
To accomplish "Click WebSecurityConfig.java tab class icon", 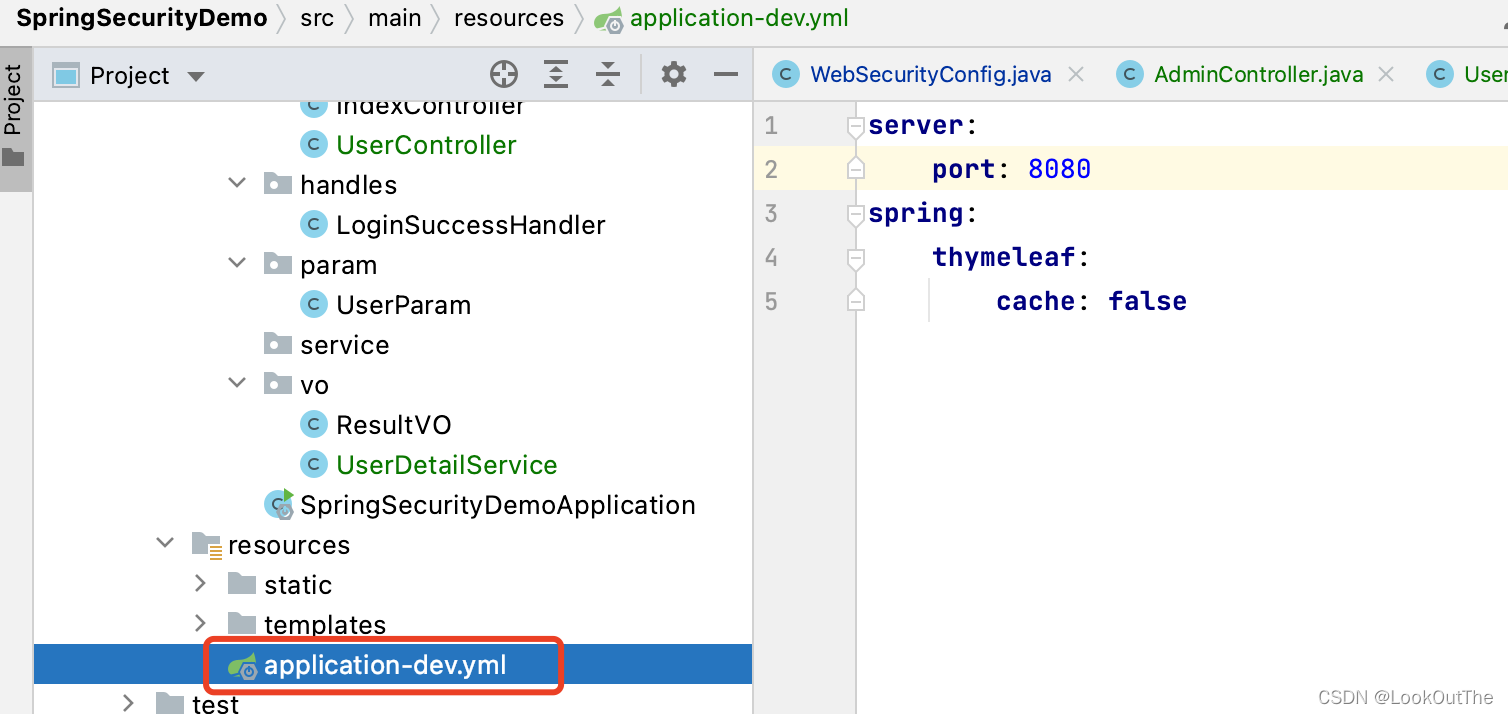I will click(x=786, y=75).
